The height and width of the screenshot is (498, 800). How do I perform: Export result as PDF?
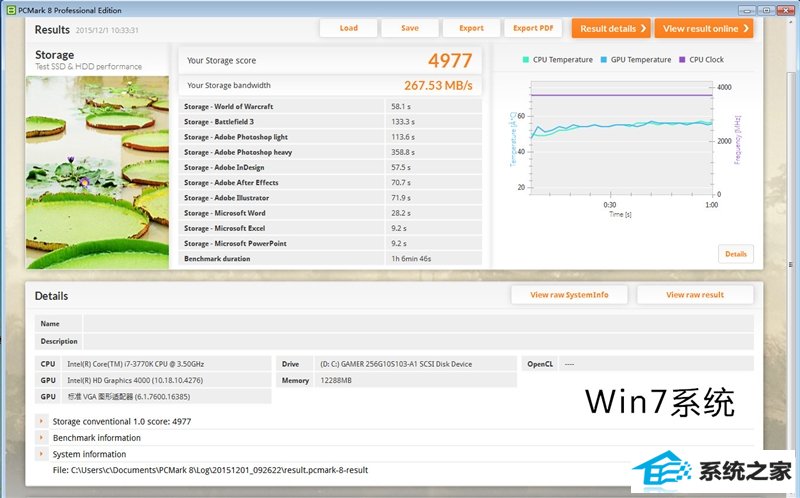coord(533,29)
